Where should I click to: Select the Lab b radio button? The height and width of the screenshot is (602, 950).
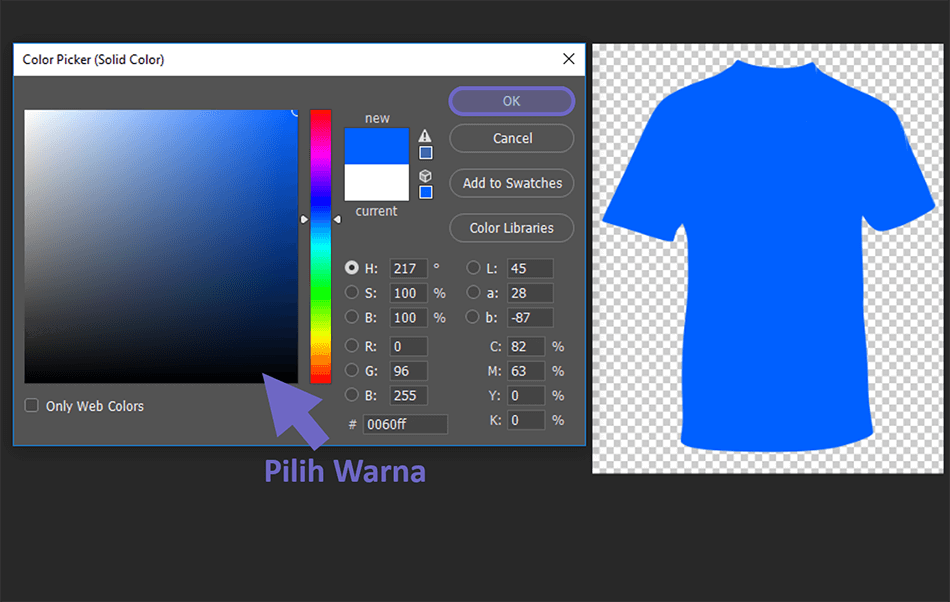coord(473,317)
